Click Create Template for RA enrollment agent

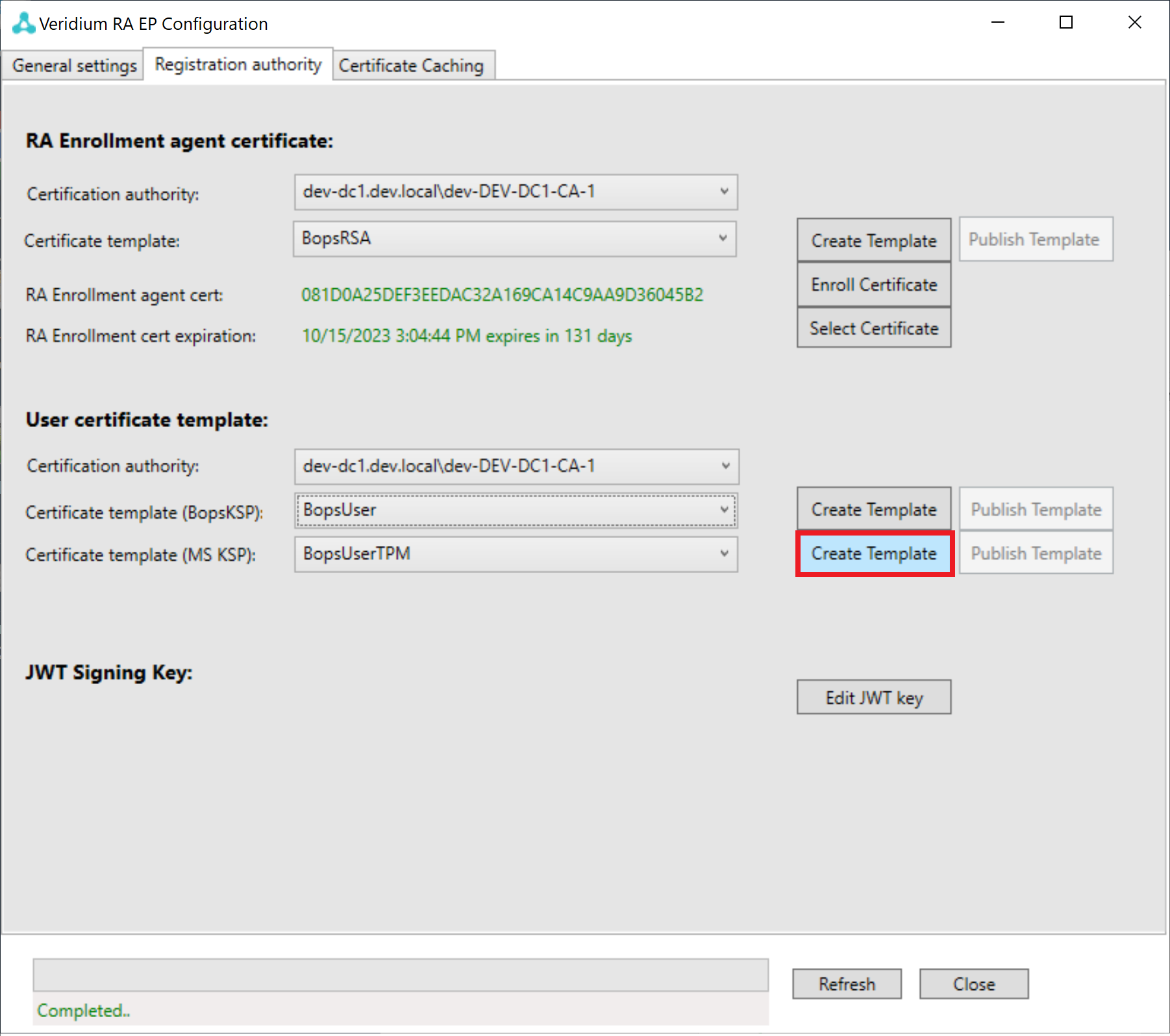[873, 240]
